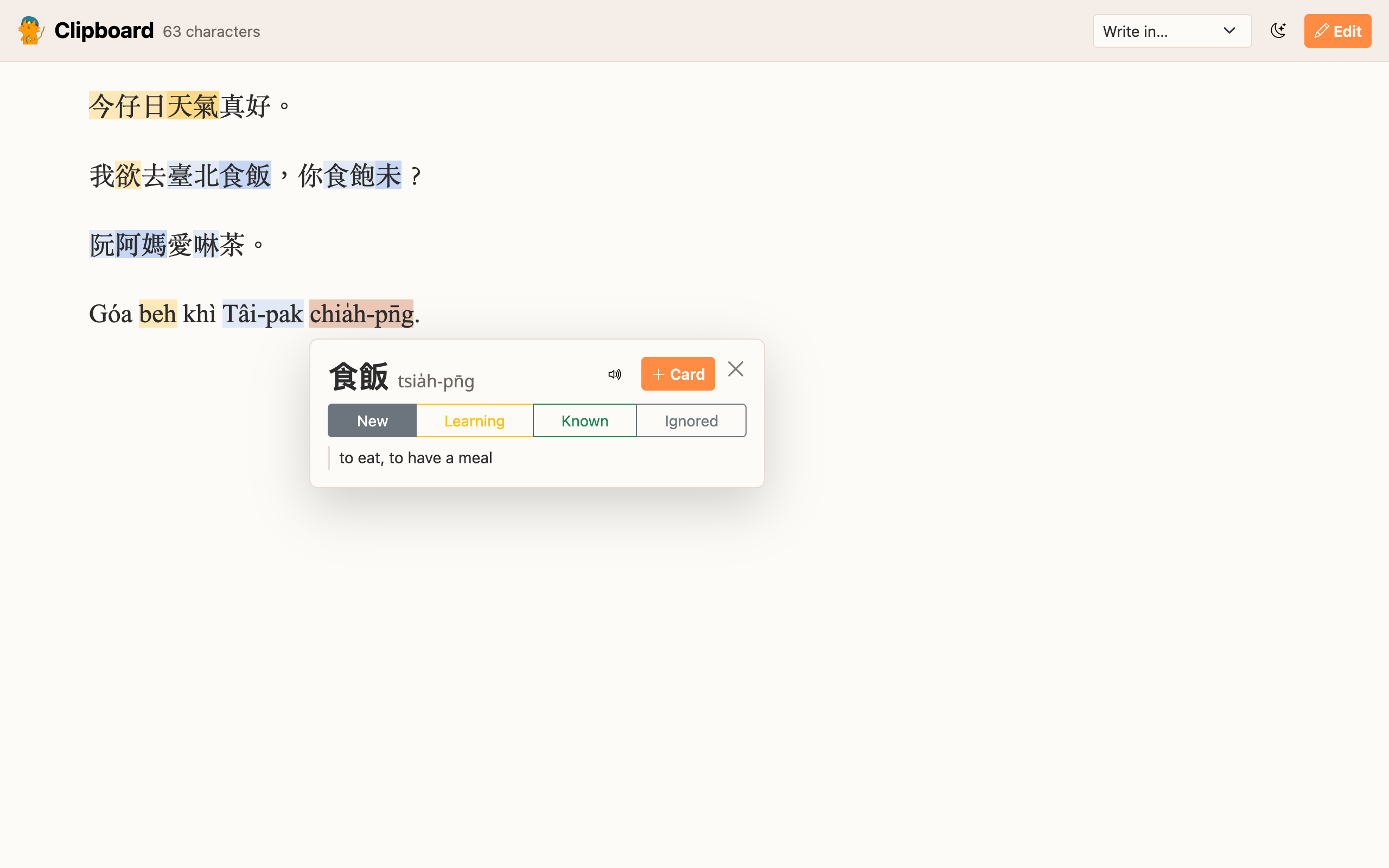Image resolution: width=1389 pixels, height=868 pixels.
Task: Select the romanized word Góa
Action: [x=110, y=314]
